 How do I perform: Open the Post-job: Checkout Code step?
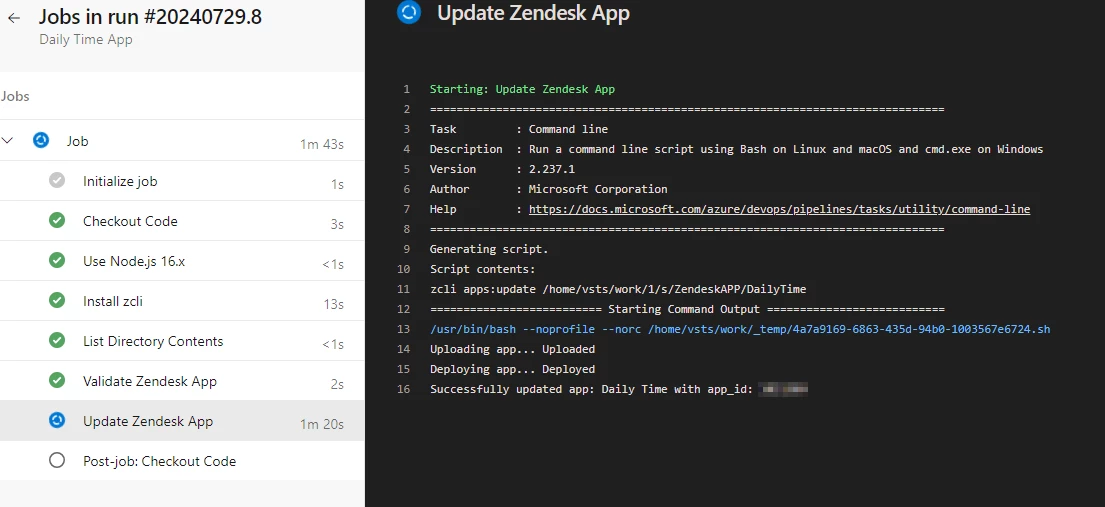(x=182, y=461)
